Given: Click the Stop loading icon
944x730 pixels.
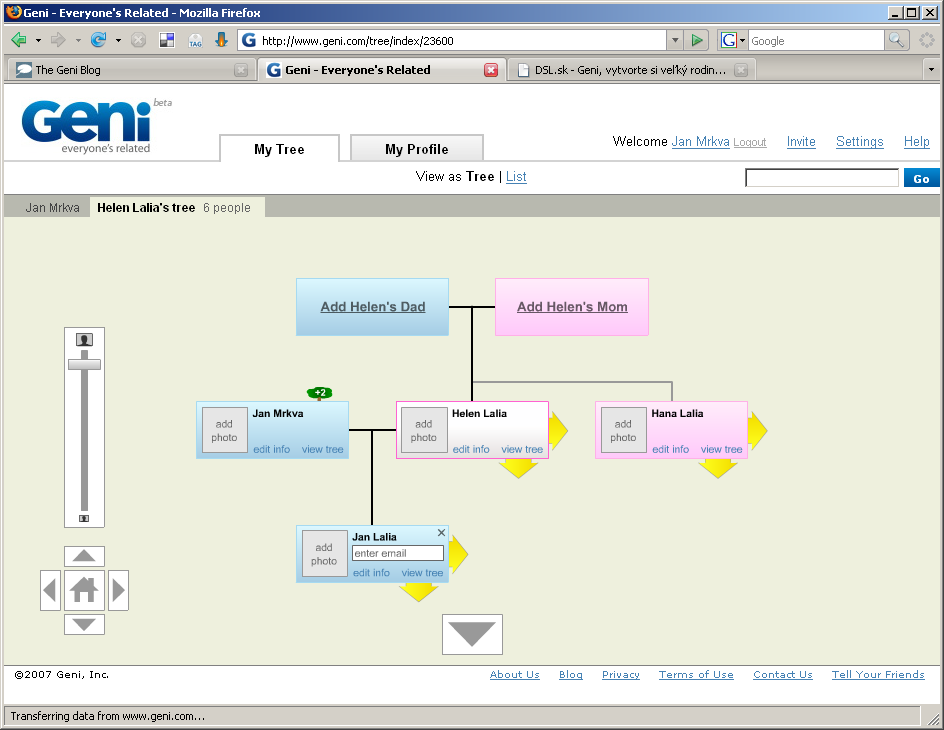Looking at the screenshot, I should 138,40.
